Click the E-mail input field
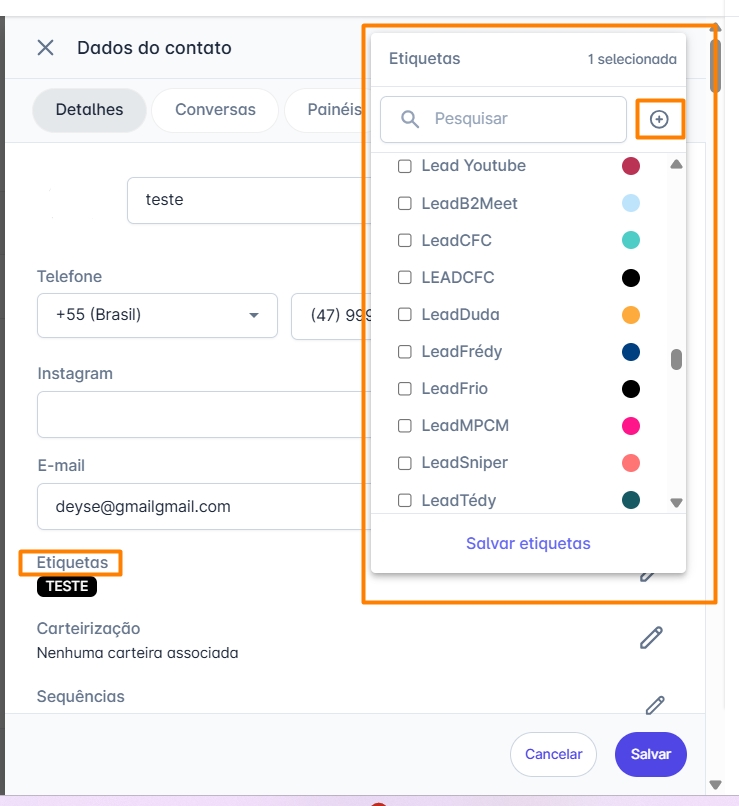This screenshot has height=806, width=739. click(200, 506)
